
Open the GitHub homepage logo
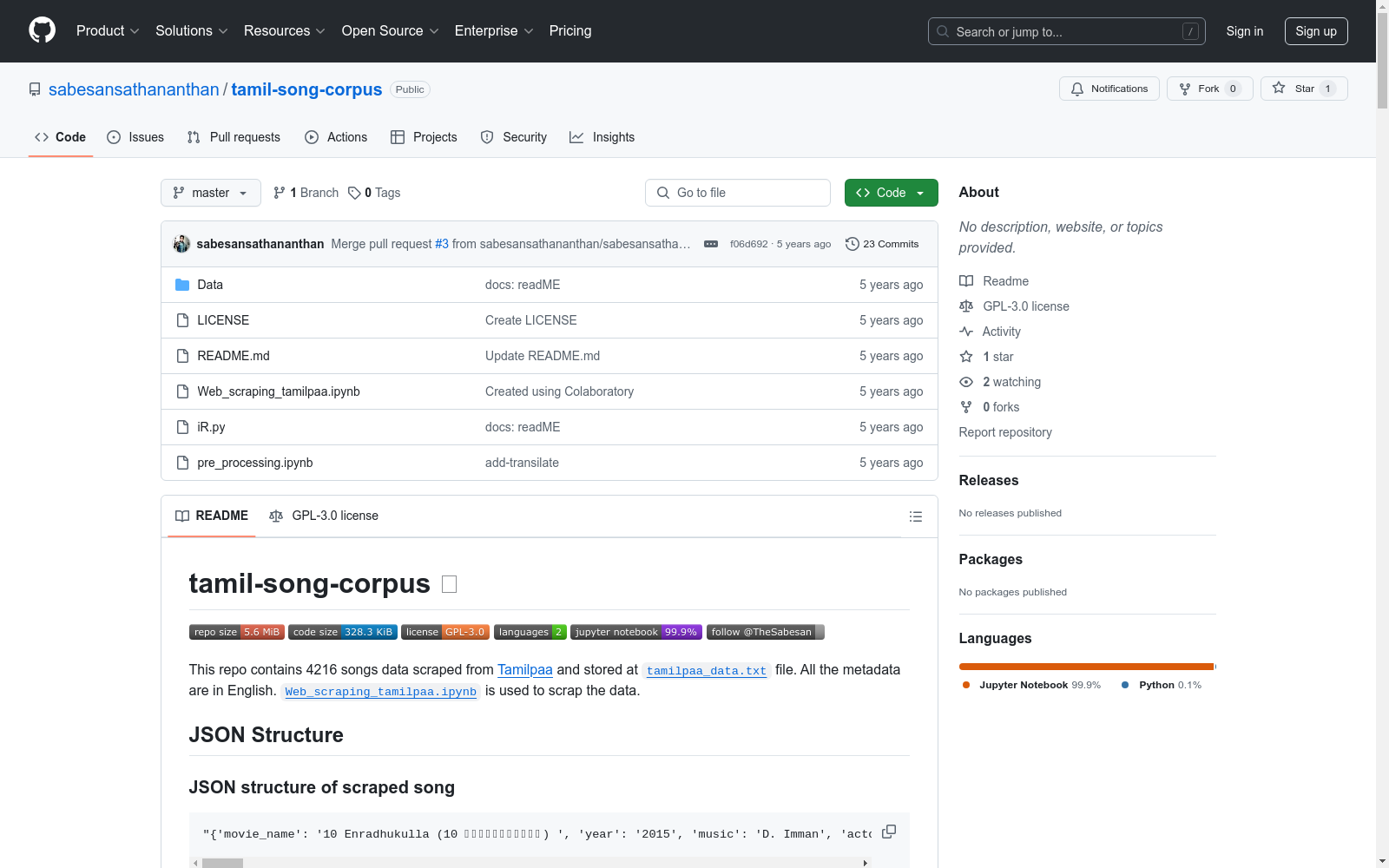(x=42, y=30)
